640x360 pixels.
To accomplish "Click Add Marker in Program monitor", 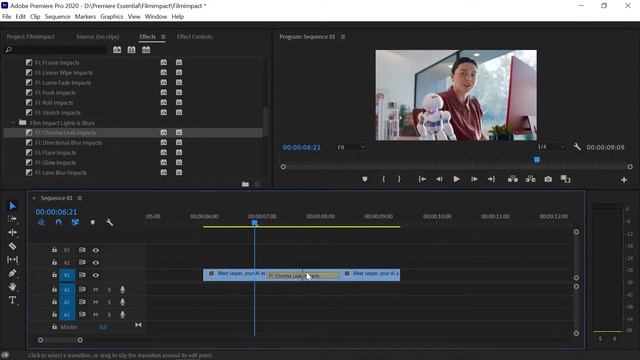I will pos(365,179).
